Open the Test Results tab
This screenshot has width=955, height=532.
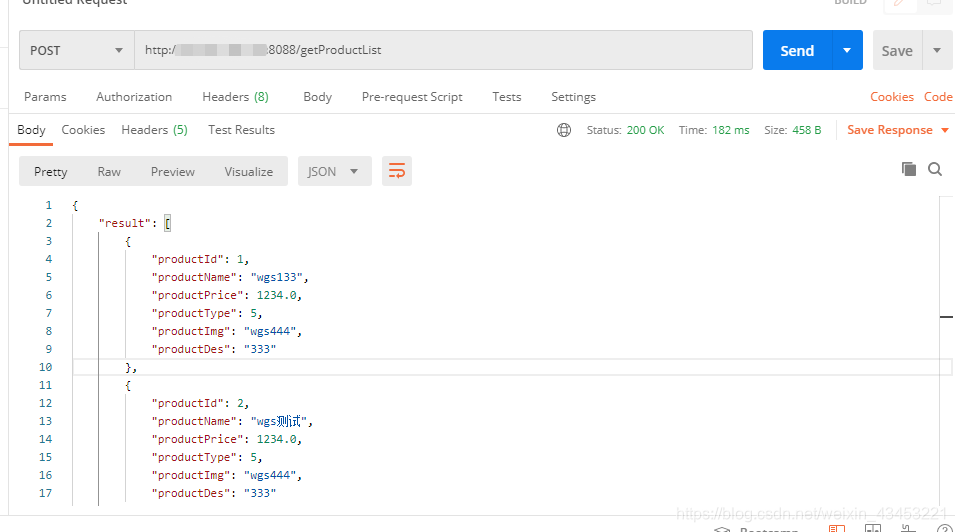241,130
